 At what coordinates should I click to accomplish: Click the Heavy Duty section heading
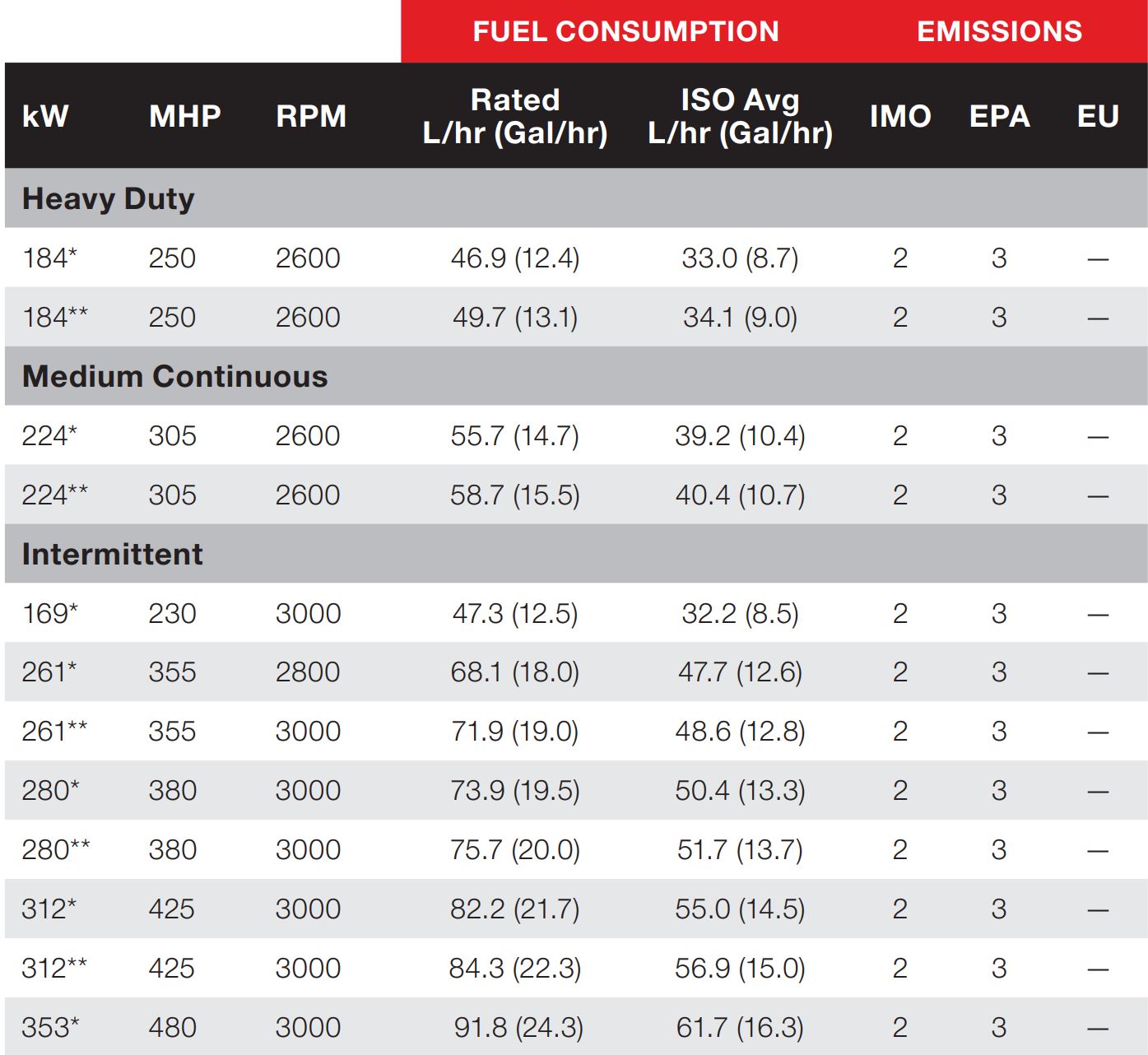click(108, 198)
